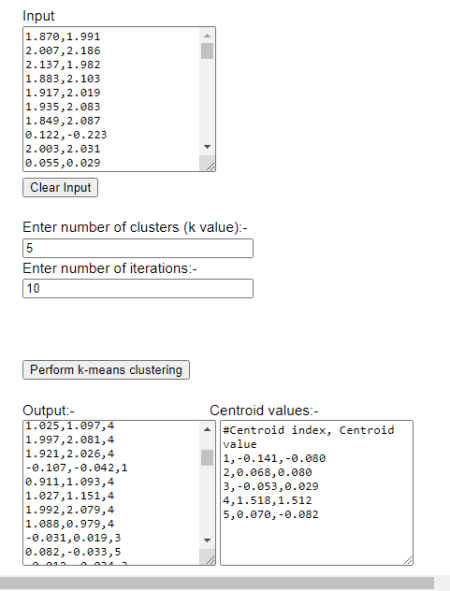Click the Centroid values textarea resize grip
Image resolution: width=450 pixels, height=591 pixels.
(407, 559)
